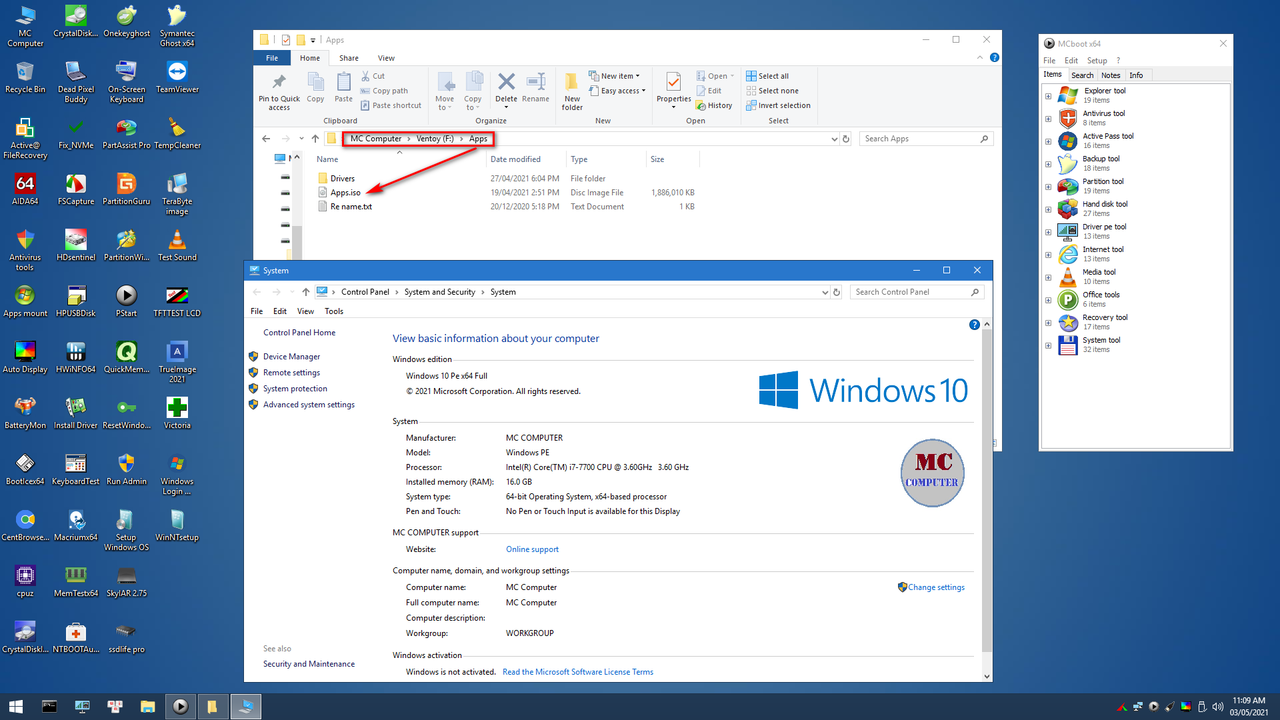Launch MemTestx64 desktop shortcut
Screen dimensions: 1280x720
pos(76,580)
